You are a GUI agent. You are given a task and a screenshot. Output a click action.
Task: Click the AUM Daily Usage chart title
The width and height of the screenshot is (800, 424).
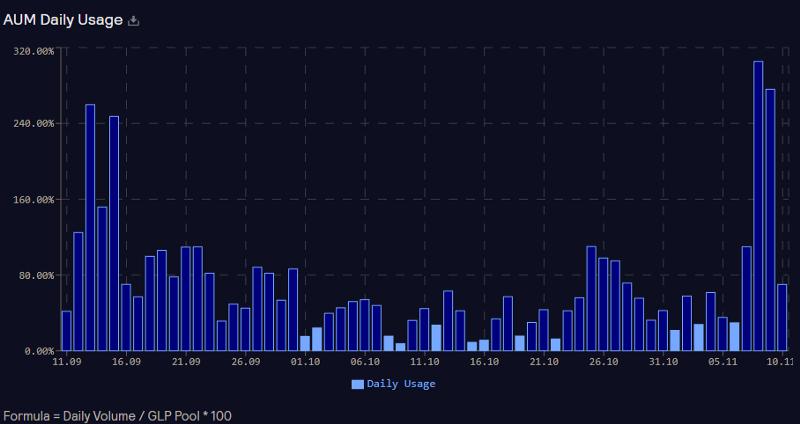[x=63, y=20]
